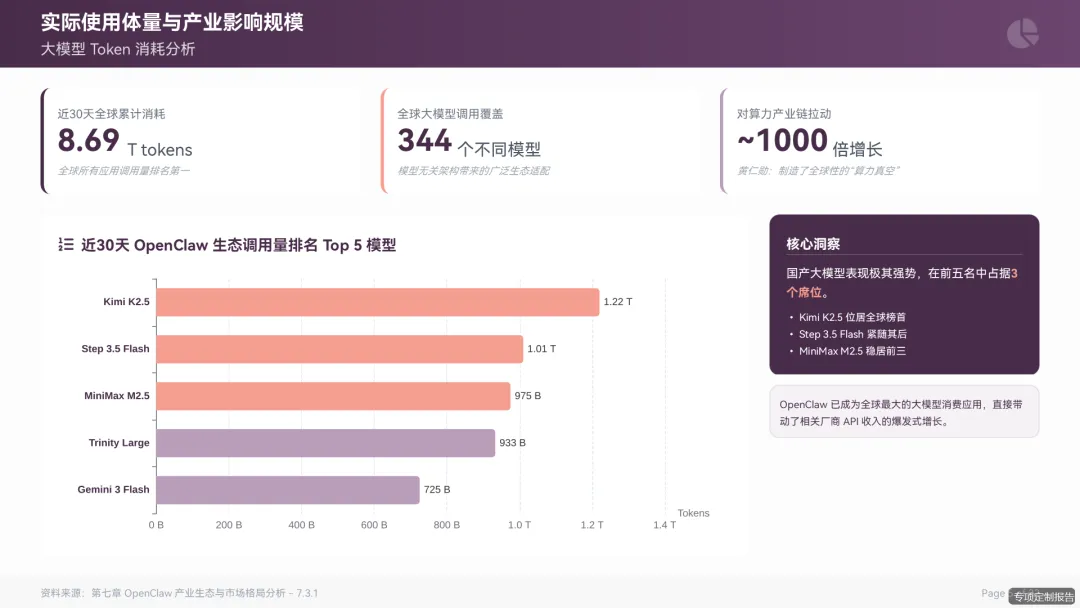Click the 'OpenClaw 已成为全球最大' note box

904,412
